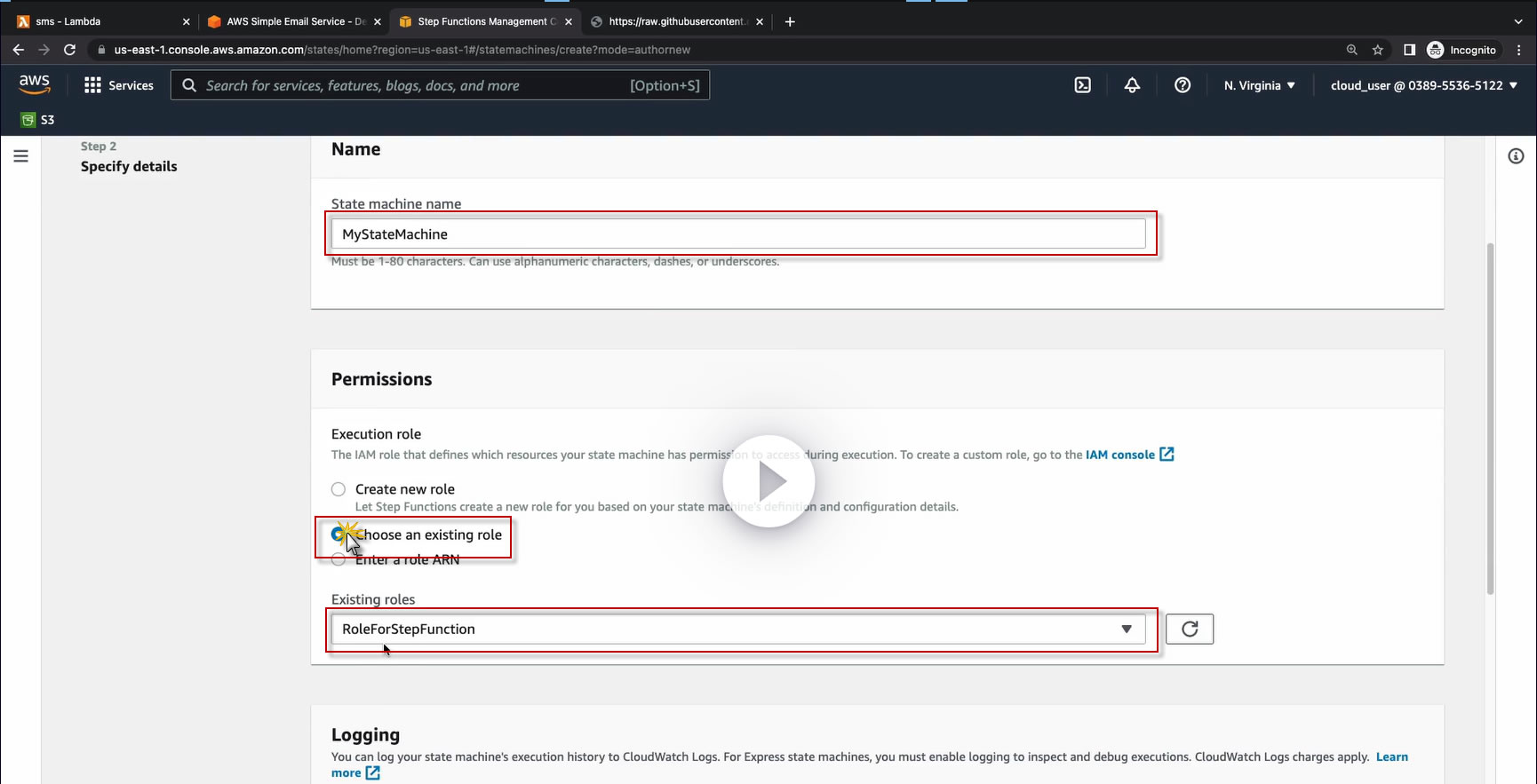Follow the Learn more logging link
Viewport: 1537px width, 784px height.
coord(1391,757)
